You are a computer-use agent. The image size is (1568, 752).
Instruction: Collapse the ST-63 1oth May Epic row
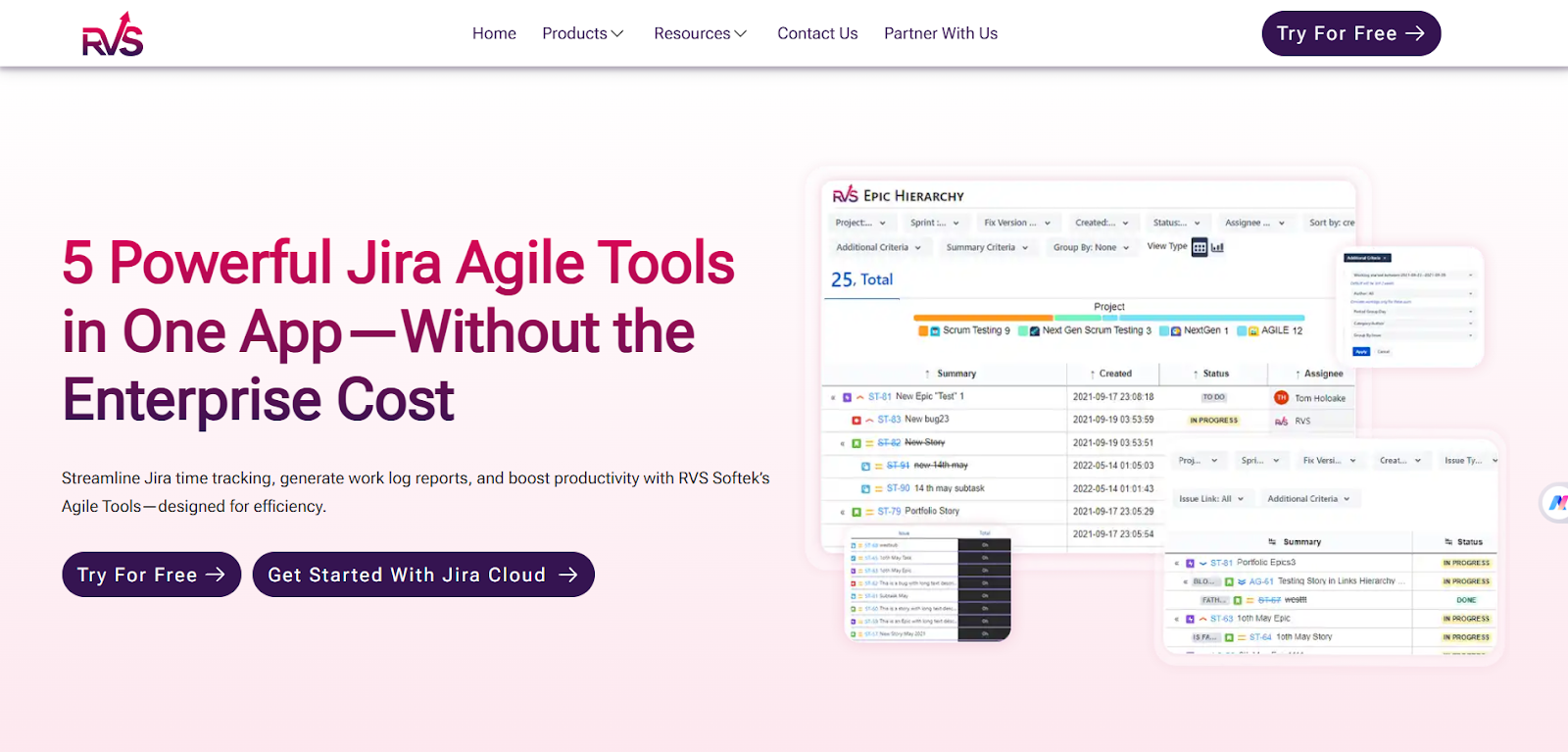(1177, 620)
